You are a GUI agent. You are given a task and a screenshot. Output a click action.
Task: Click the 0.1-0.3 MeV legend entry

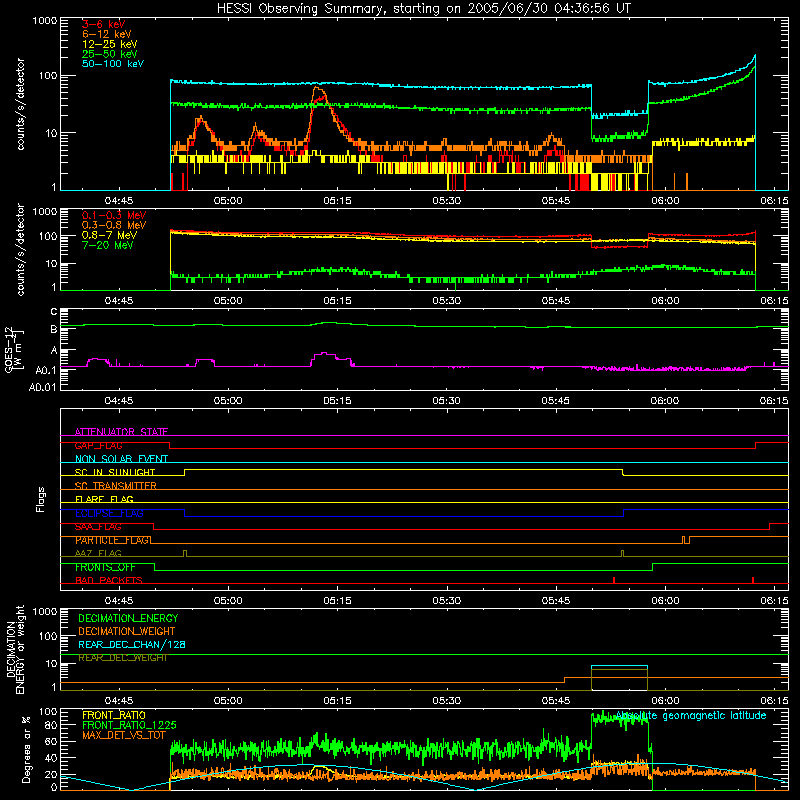point(114,215)
